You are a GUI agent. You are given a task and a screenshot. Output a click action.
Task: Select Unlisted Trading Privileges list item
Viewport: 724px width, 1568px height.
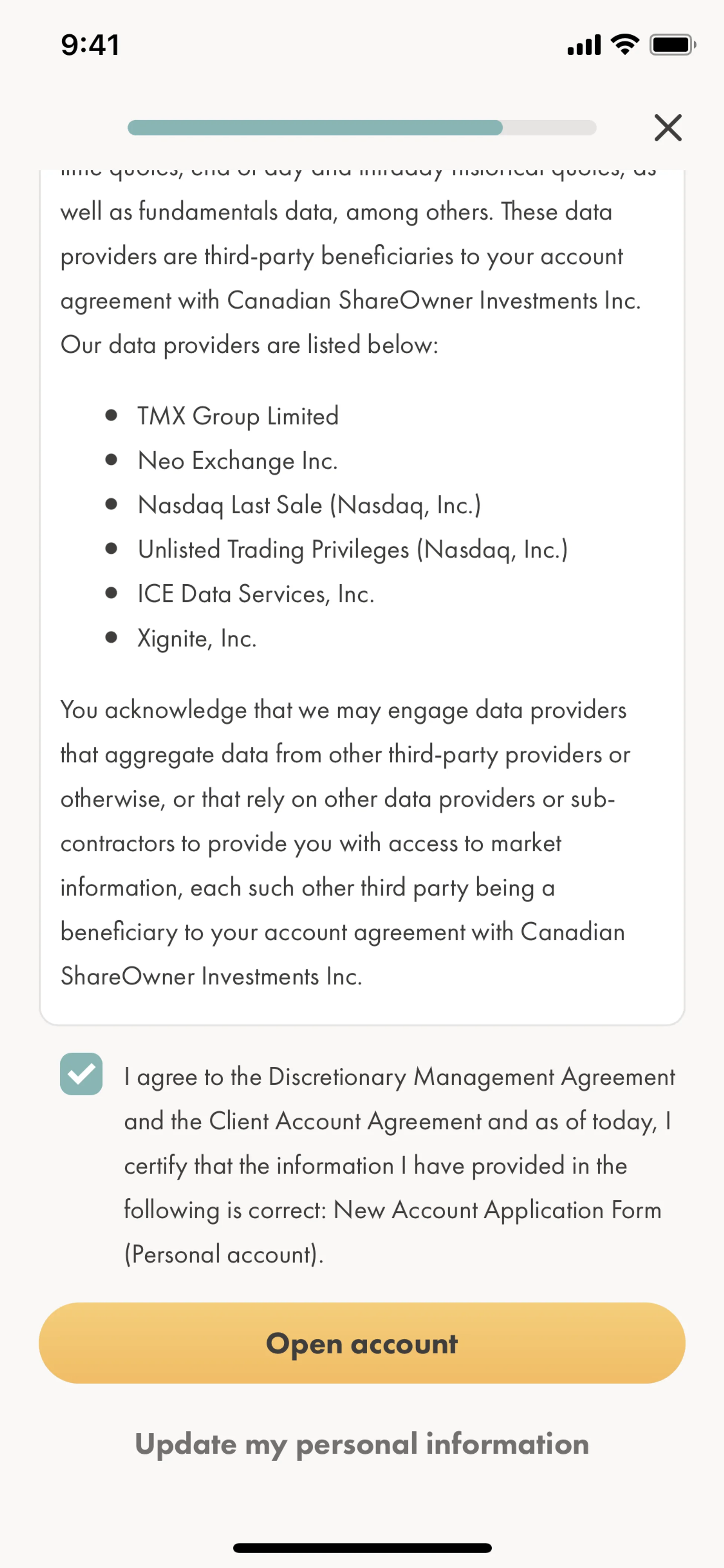[x=352, y=550]
